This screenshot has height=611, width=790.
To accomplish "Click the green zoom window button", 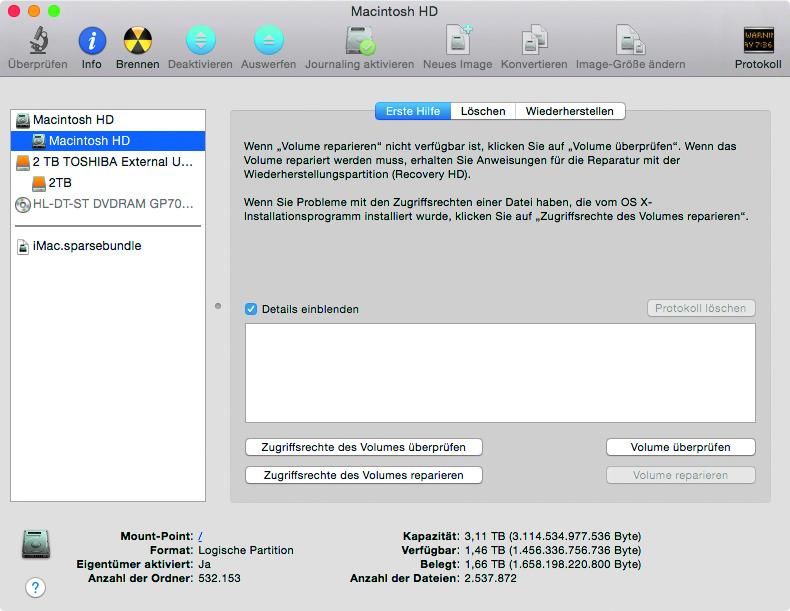I will click(54, 11).
